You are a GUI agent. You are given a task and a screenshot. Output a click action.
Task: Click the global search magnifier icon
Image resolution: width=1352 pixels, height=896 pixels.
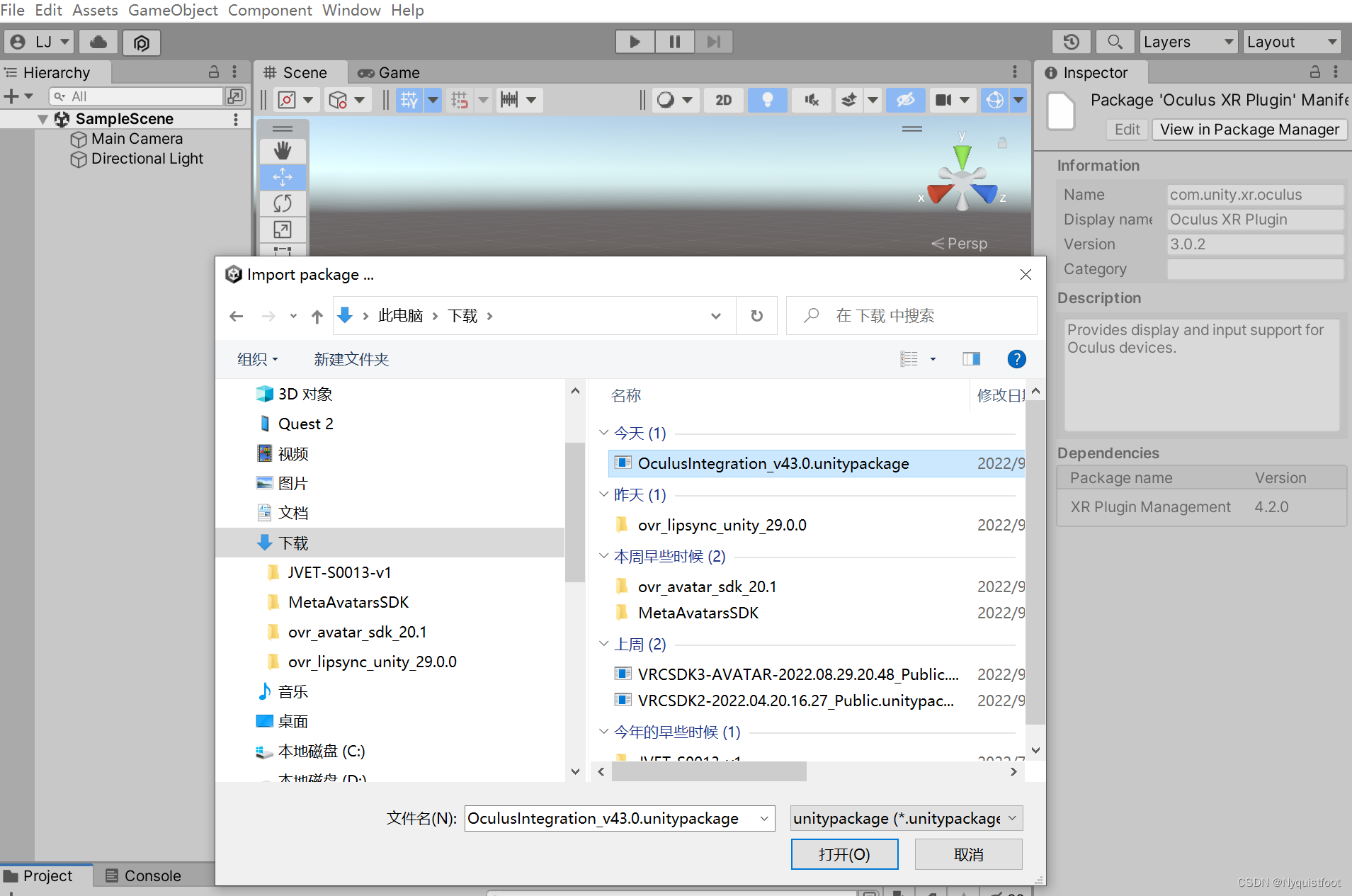(x=1114, y=42)
